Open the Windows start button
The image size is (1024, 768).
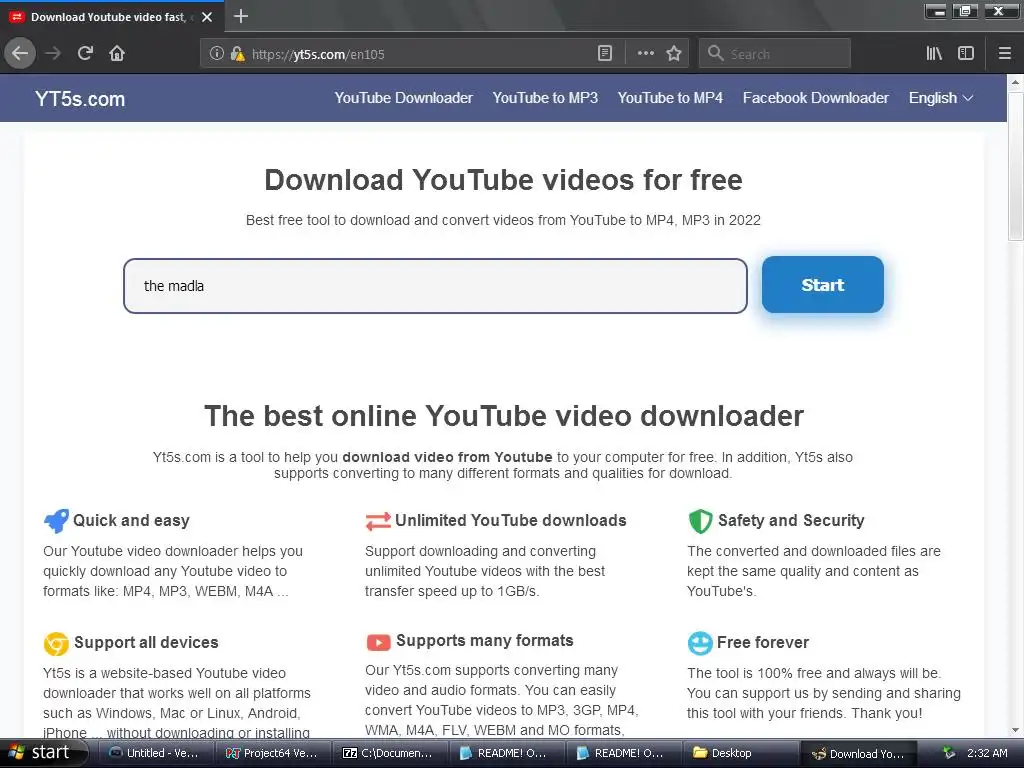(x=43, y=753)
